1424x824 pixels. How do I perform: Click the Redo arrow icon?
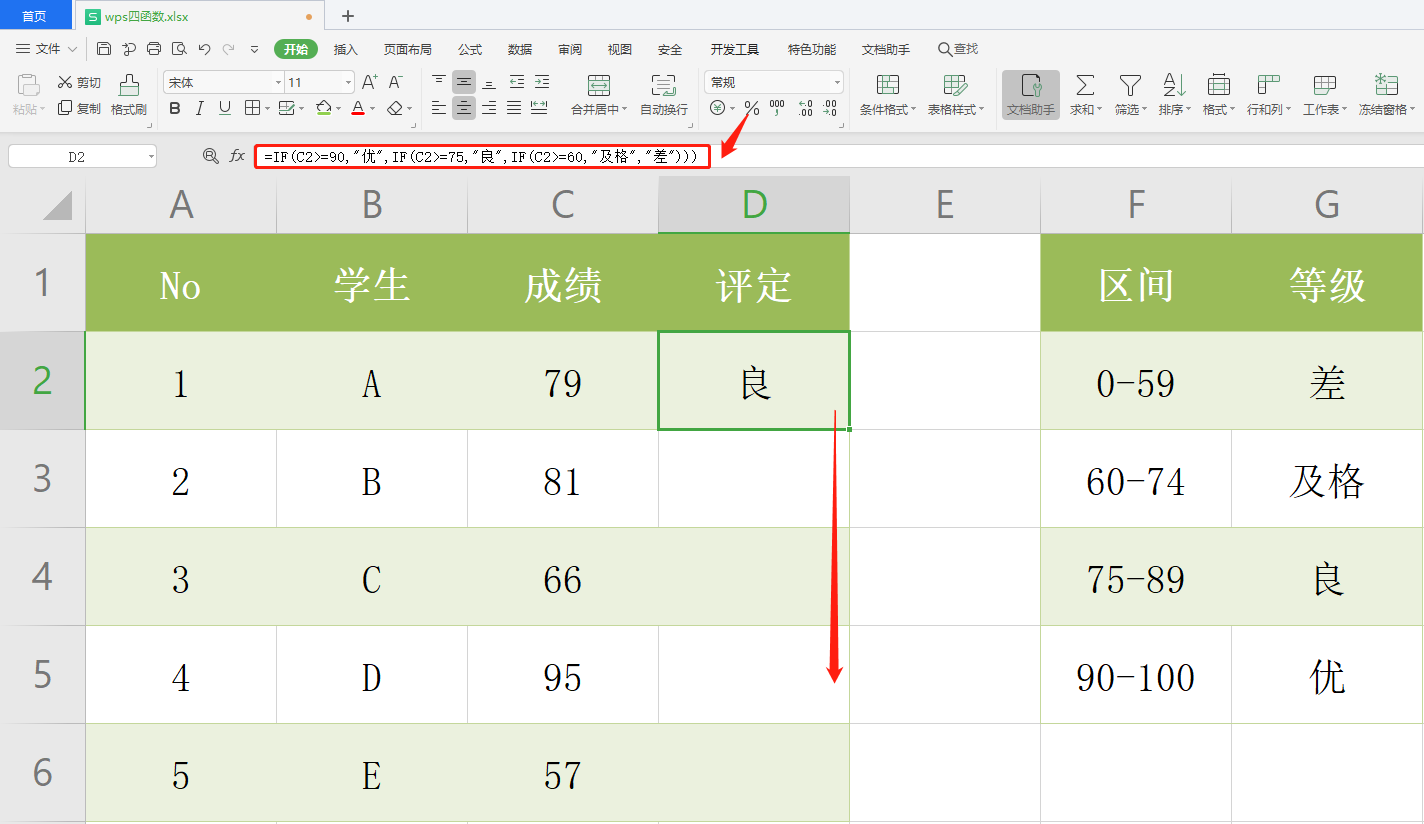click(229, 48)
